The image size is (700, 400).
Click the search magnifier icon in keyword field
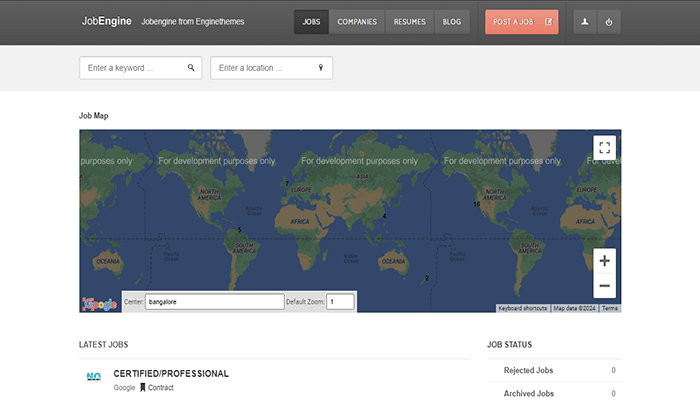coord(191,68)
